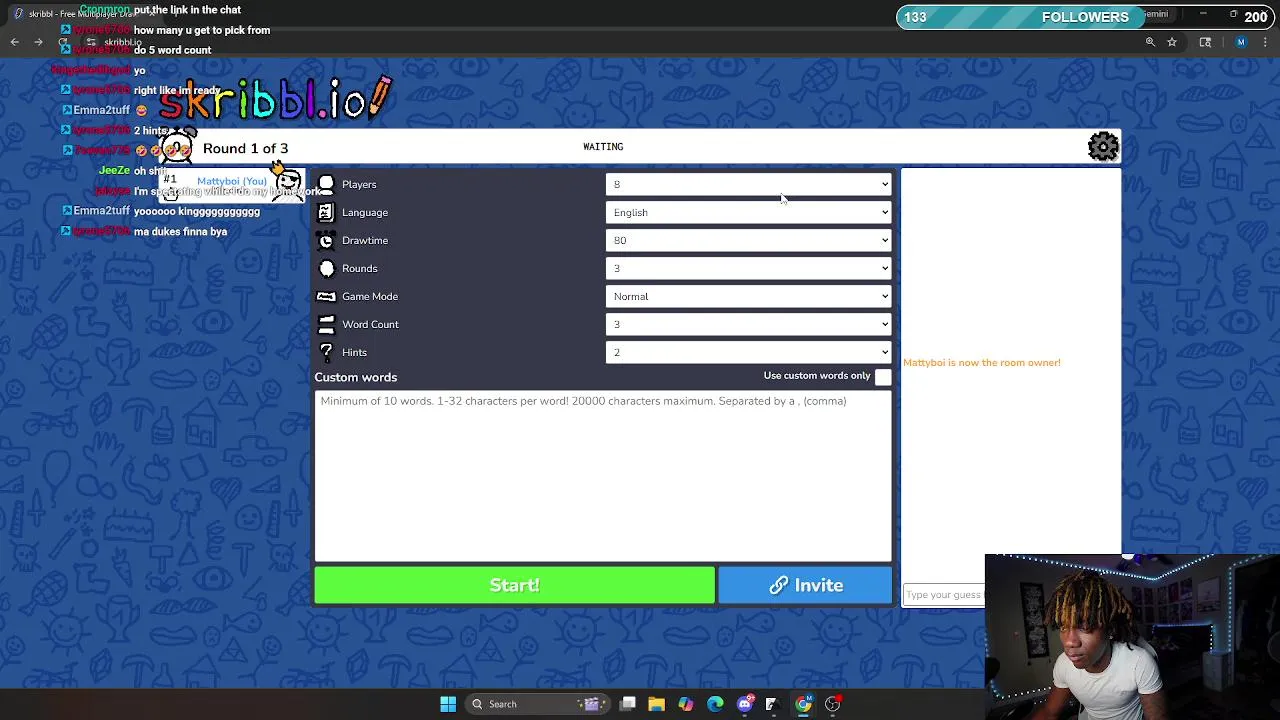Image resolution: width=1280 pixels, height=720 pixels.
Task: Click the Mattyboi player avatar
Action: [x=288, y=182]
